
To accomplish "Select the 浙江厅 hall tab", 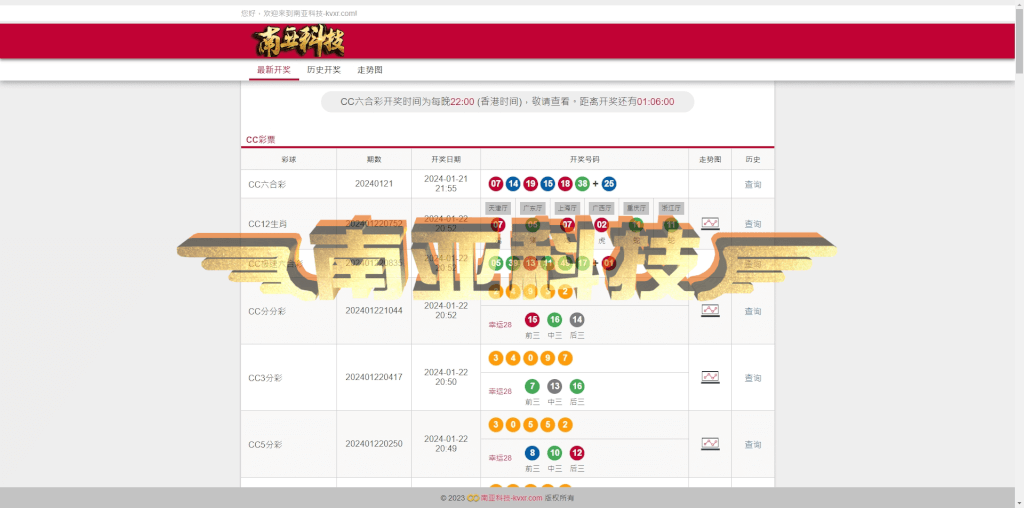I will pos(671,208).
